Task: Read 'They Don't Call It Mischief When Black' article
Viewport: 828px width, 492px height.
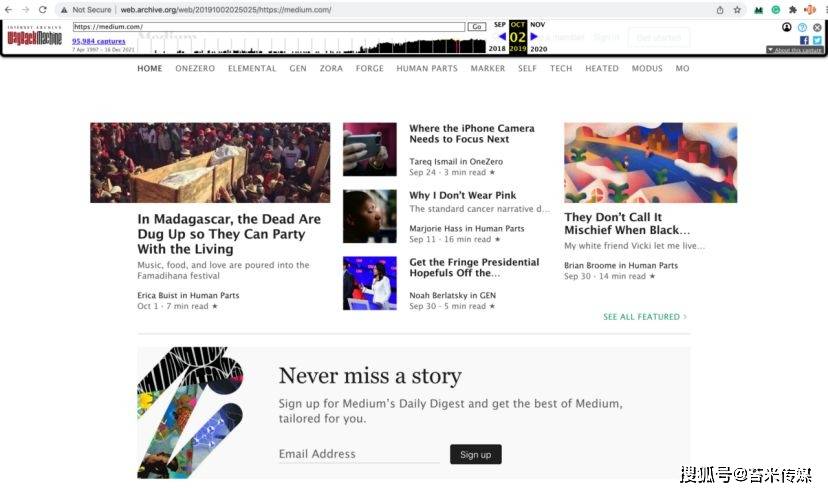Action: pos(627,223)
